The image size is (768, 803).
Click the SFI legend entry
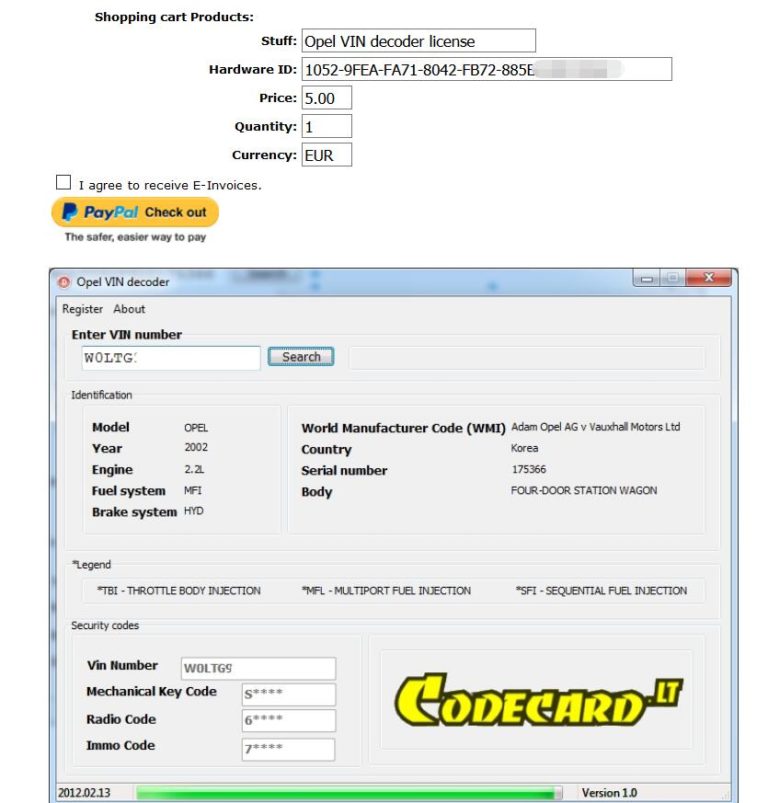pos(601,590)
